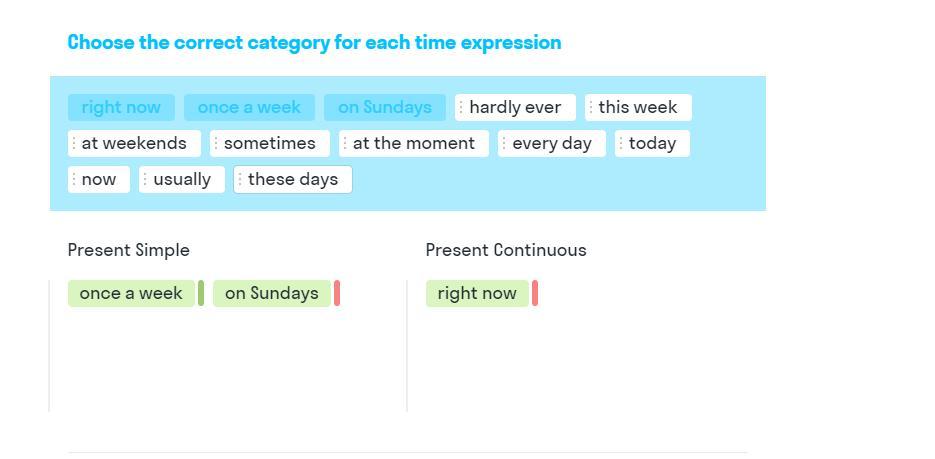Click the red bar beside placed 'on Sundays'
Image resolution: width=935 pixels, height=459 pixels.
[x=337, y=293]
